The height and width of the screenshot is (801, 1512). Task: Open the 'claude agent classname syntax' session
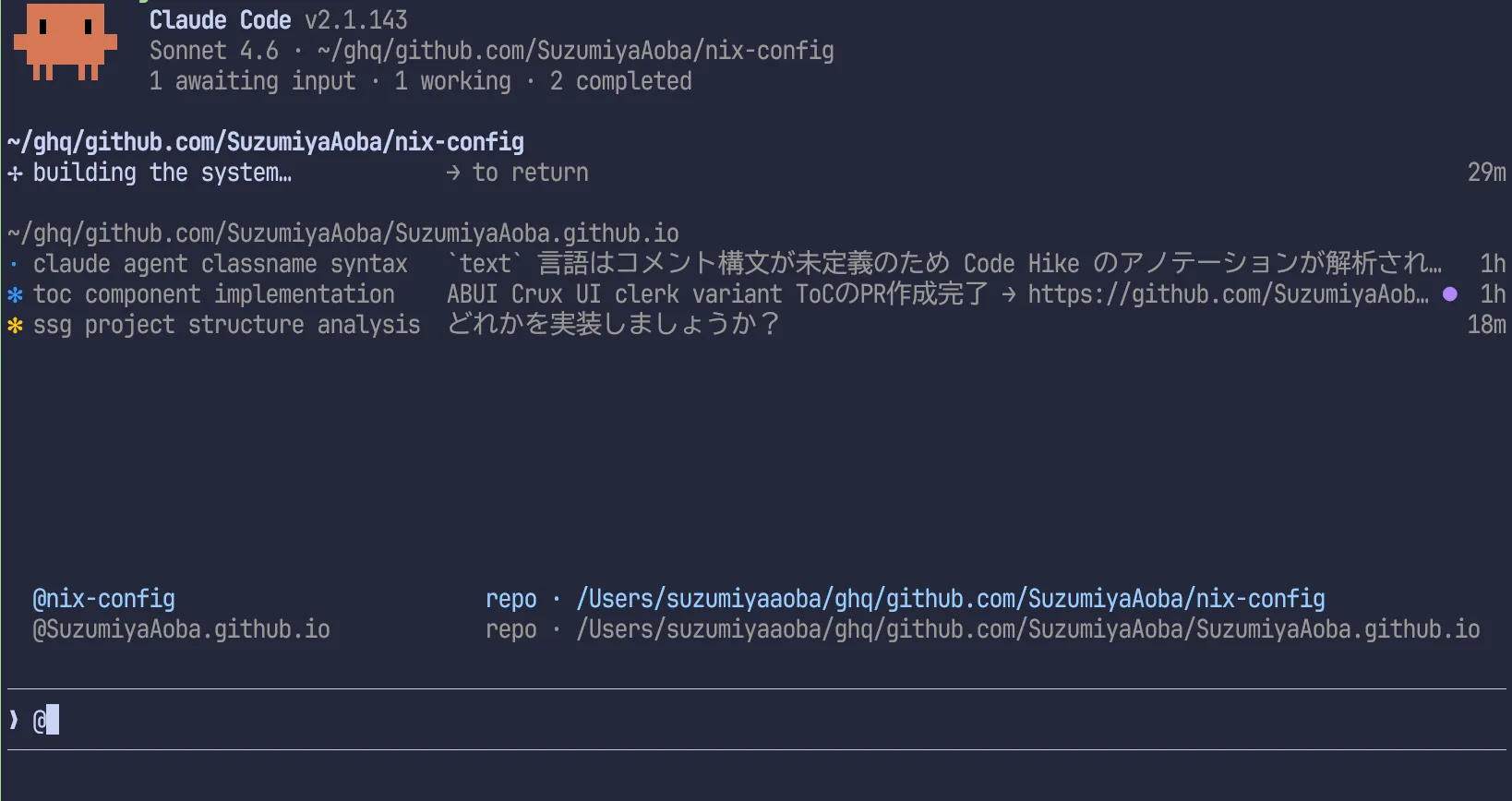pos(757,264)
